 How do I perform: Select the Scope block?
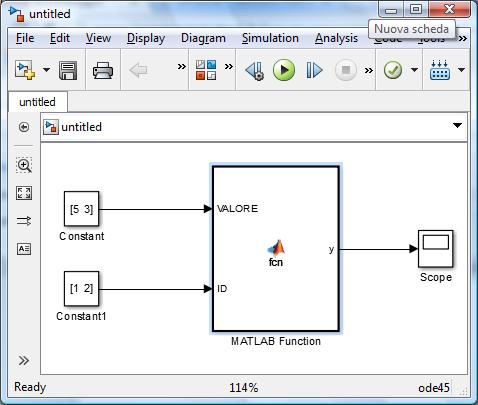point(436,249)
